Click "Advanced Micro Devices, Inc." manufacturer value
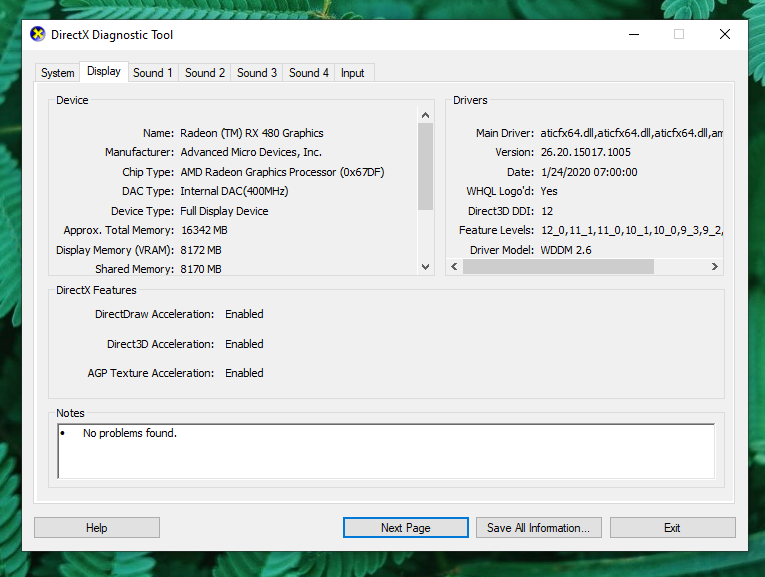The image size is (765, 577). point(251,152)
